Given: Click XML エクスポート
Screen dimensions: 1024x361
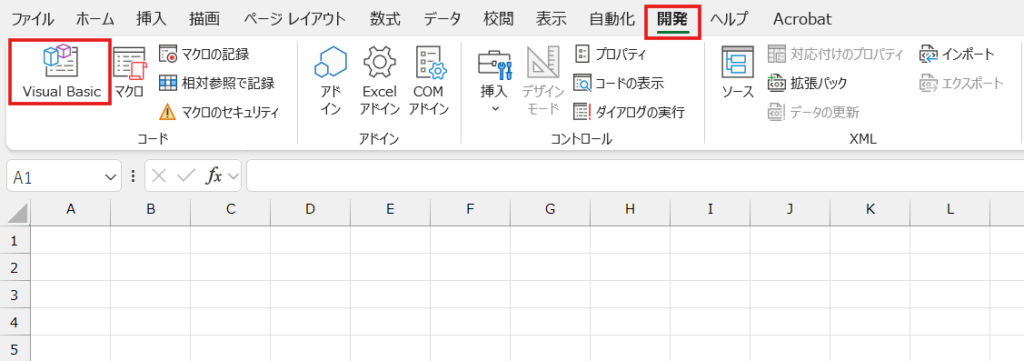Looking at the screenshot, I should coord(961,83).
